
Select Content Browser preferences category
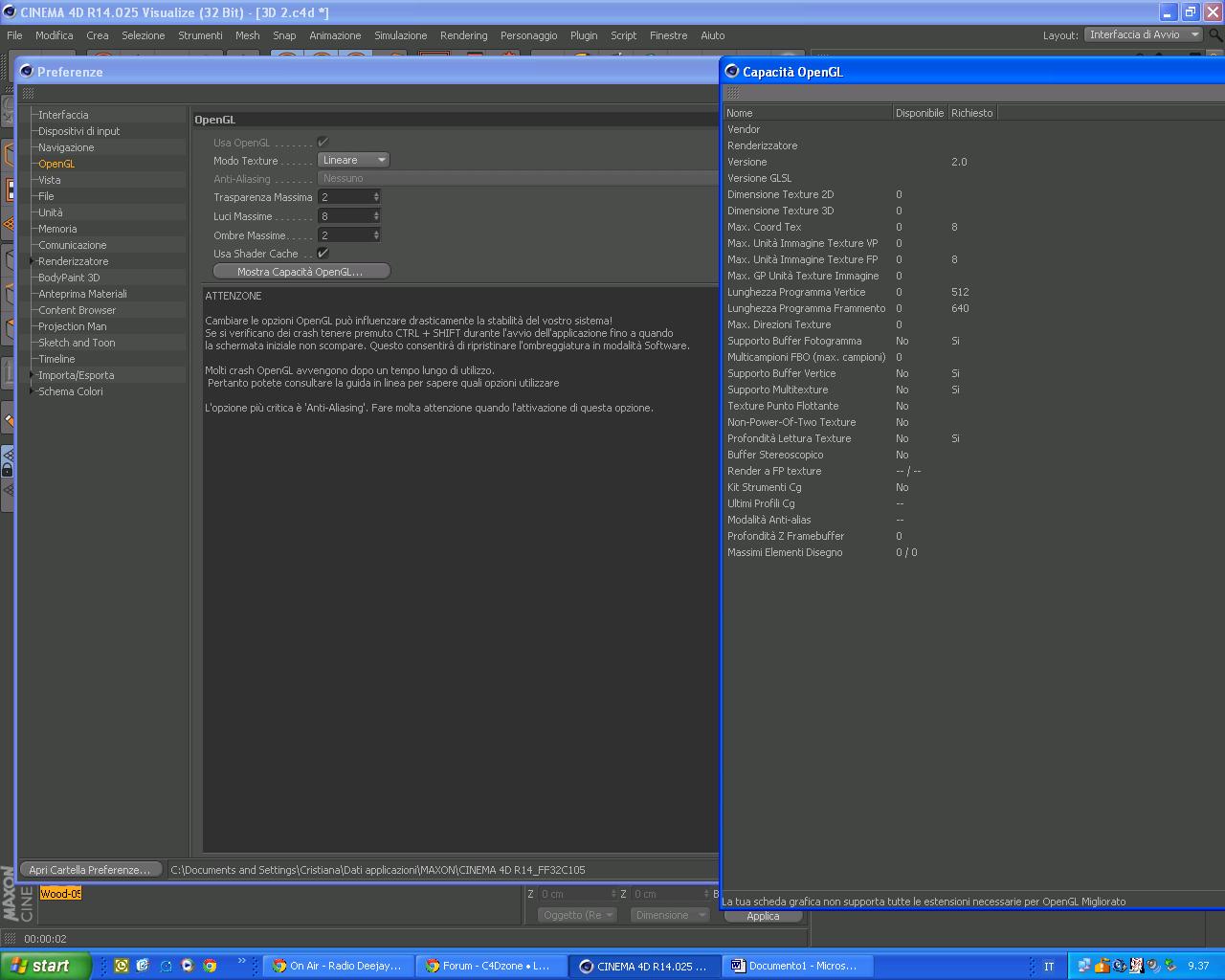coord(77,310)
